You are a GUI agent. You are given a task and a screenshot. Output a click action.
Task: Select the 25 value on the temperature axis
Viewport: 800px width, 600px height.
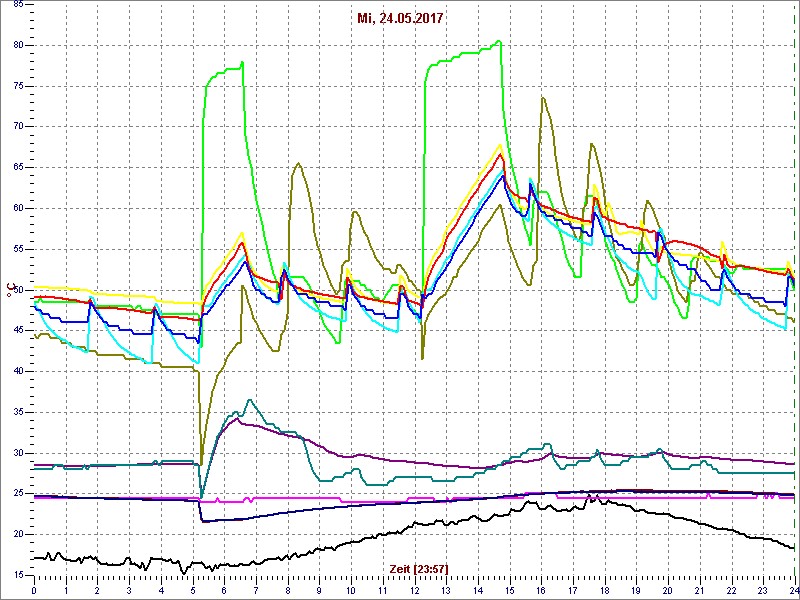pos(16,494)
